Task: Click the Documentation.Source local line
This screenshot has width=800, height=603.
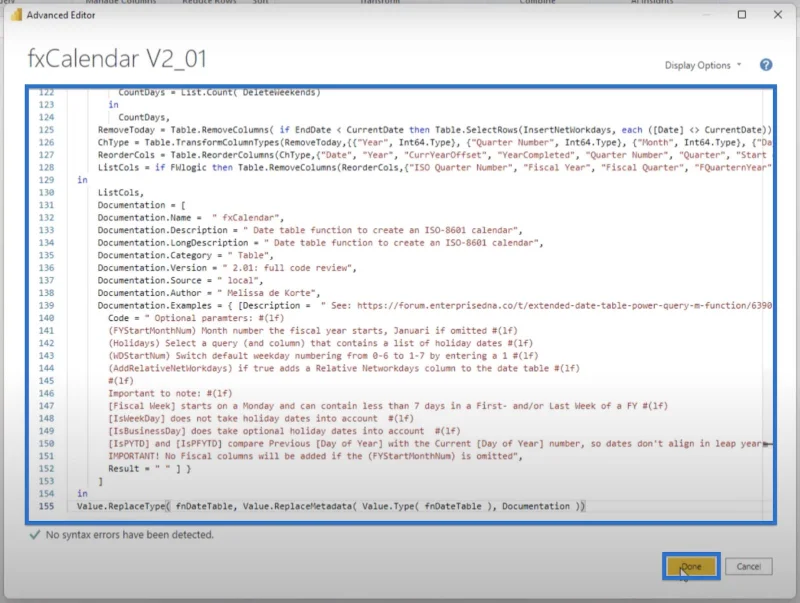Action: [x=180, y=280]
